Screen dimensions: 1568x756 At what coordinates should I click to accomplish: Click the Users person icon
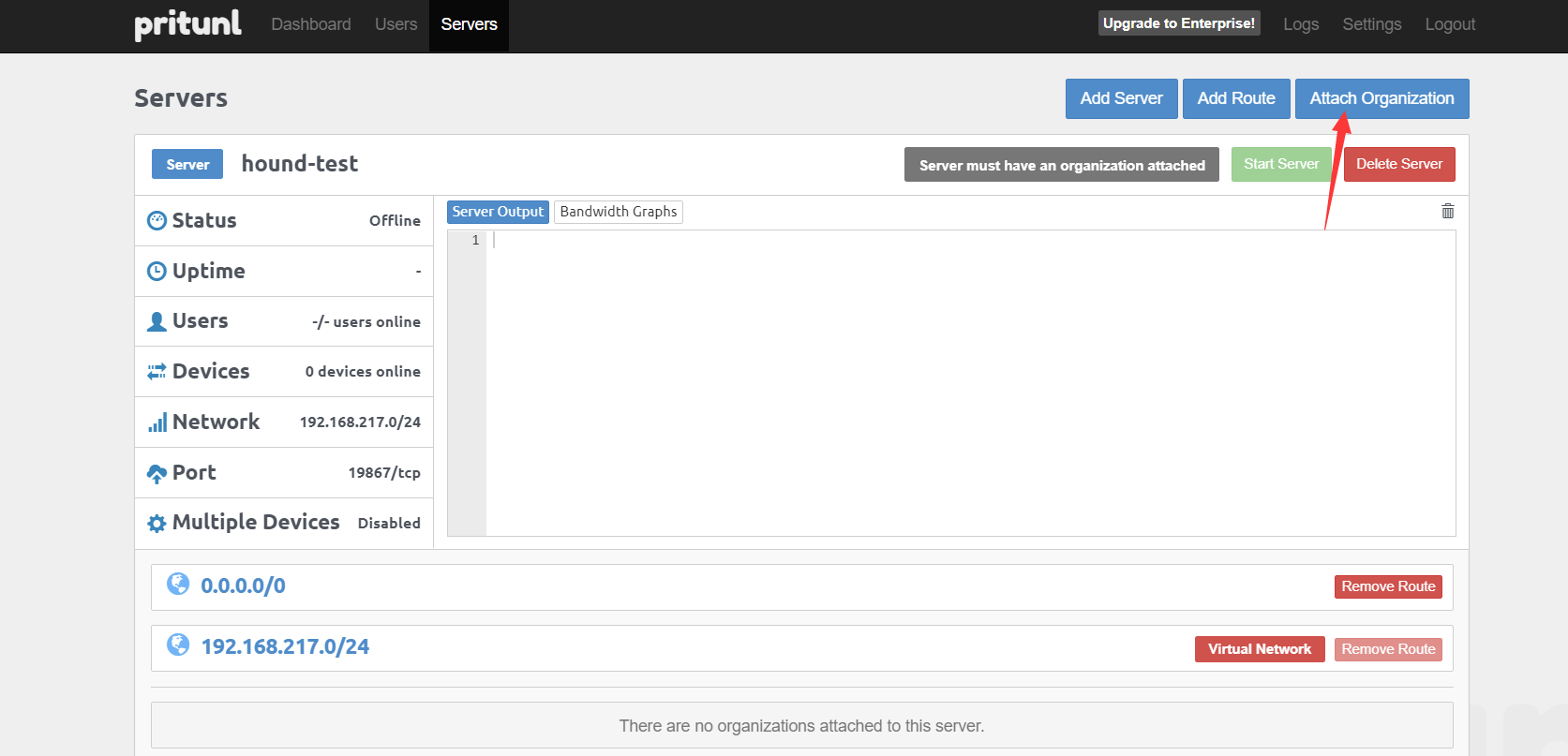[x=157, y=321]
